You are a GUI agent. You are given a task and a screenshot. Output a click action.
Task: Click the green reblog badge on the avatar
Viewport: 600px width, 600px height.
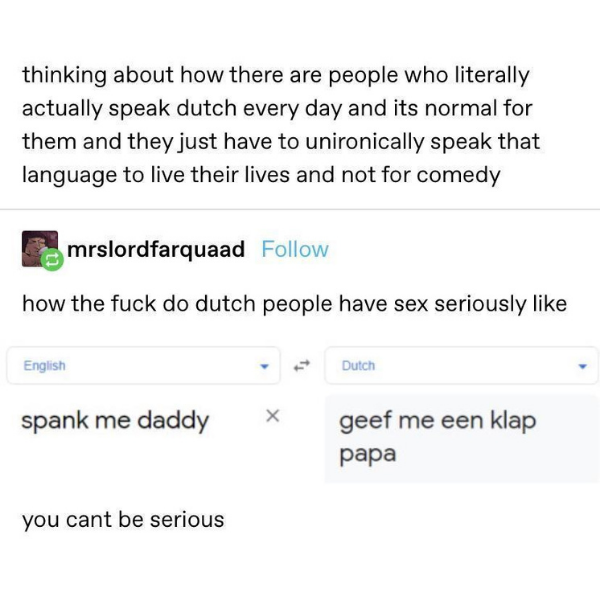point(51,259)
